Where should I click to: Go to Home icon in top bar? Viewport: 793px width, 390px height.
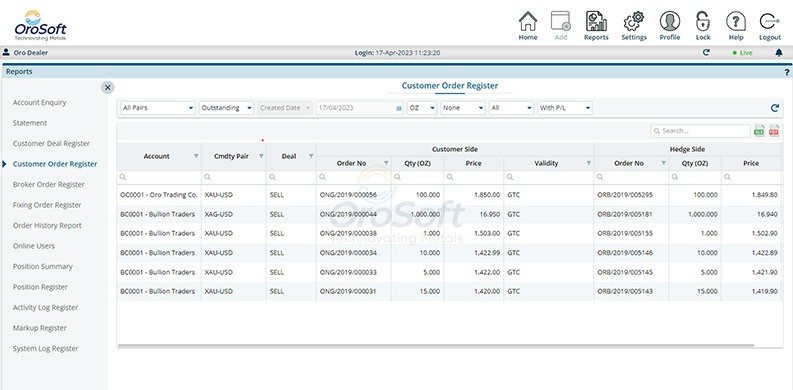click(x=527, y=21)
